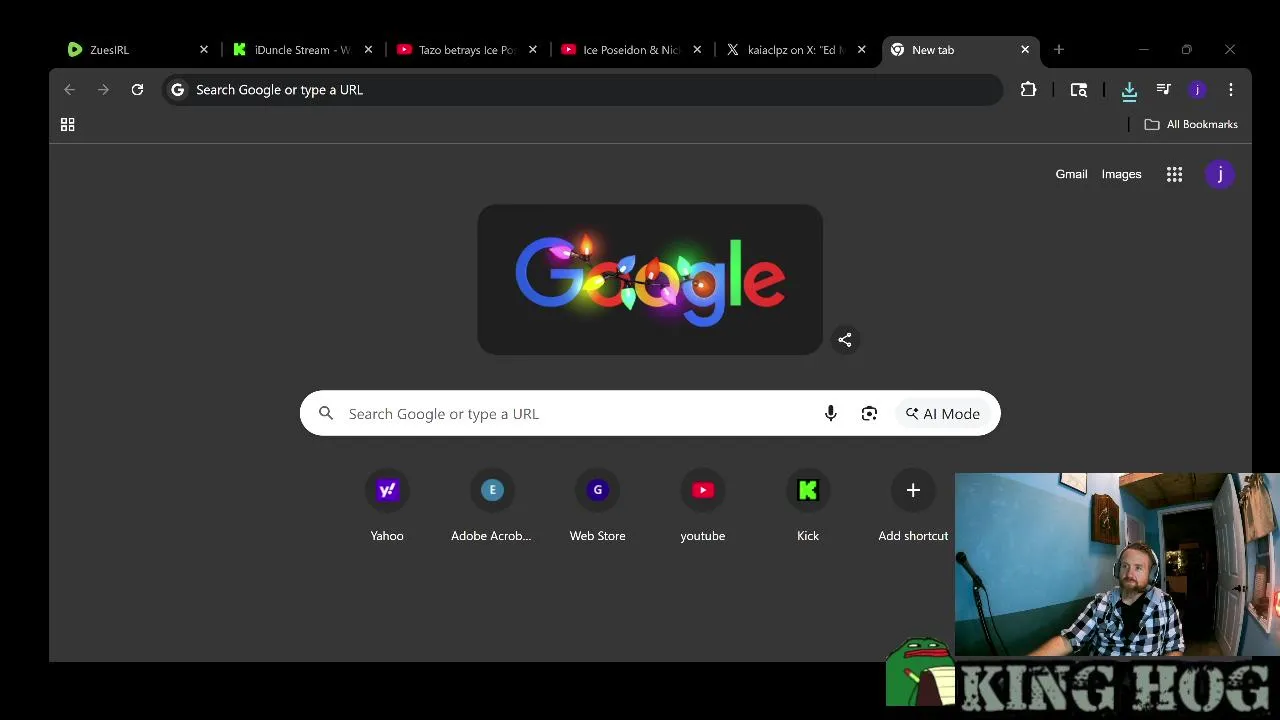Open the Gmail link
The width and height of the screenshot is (1280, 720).
click(1071, 174)
